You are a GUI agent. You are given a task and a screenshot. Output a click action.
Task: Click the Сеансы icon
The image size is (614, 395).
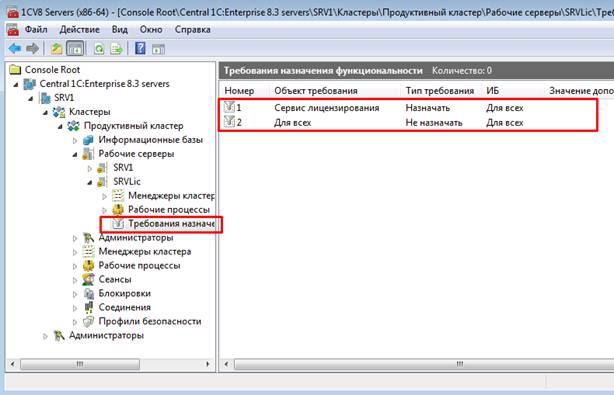(x=88, y=280)
